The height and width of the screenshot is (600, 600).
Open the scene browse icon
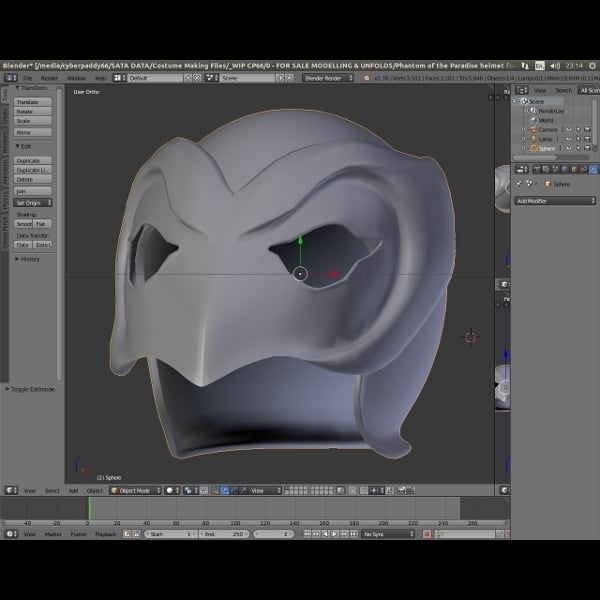[211, 78]
